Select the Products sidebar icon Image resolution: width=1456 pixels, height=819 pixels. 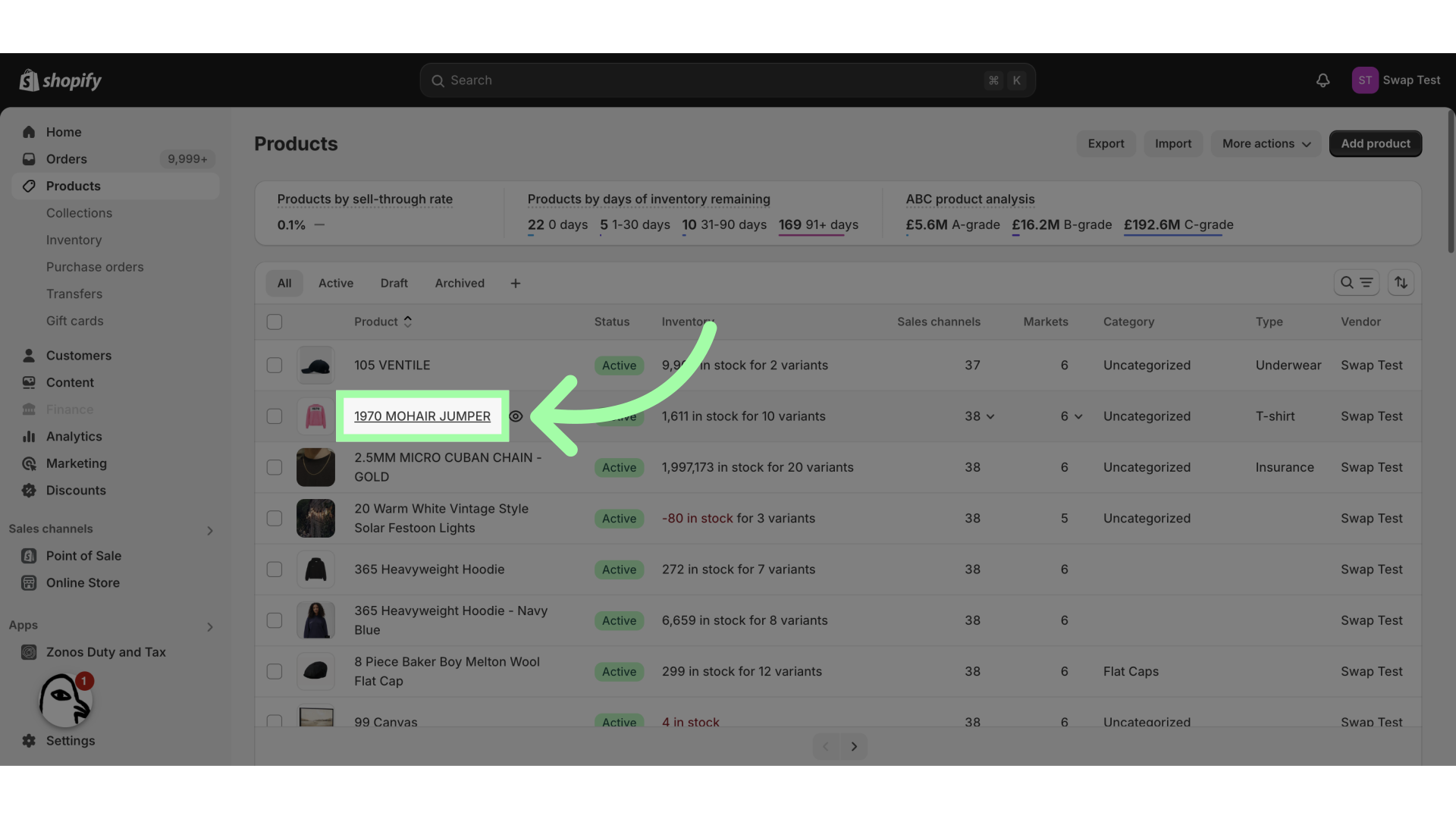click(x=29, y=186)
